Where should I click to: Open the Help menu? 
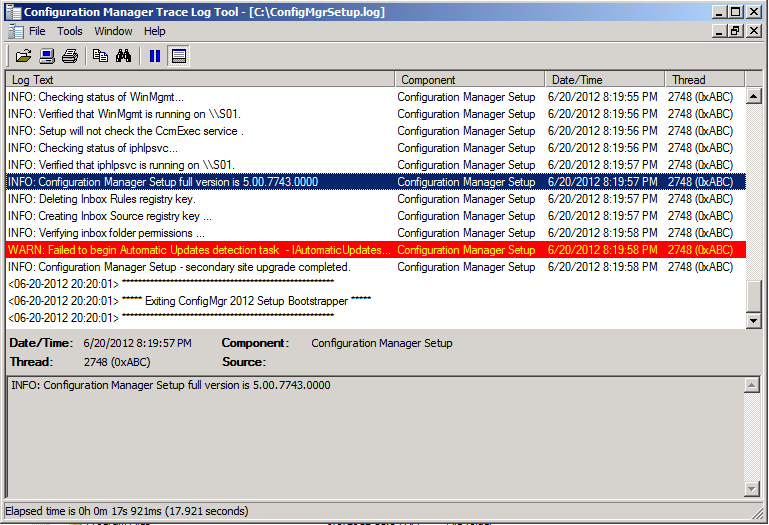pos(154,31)
